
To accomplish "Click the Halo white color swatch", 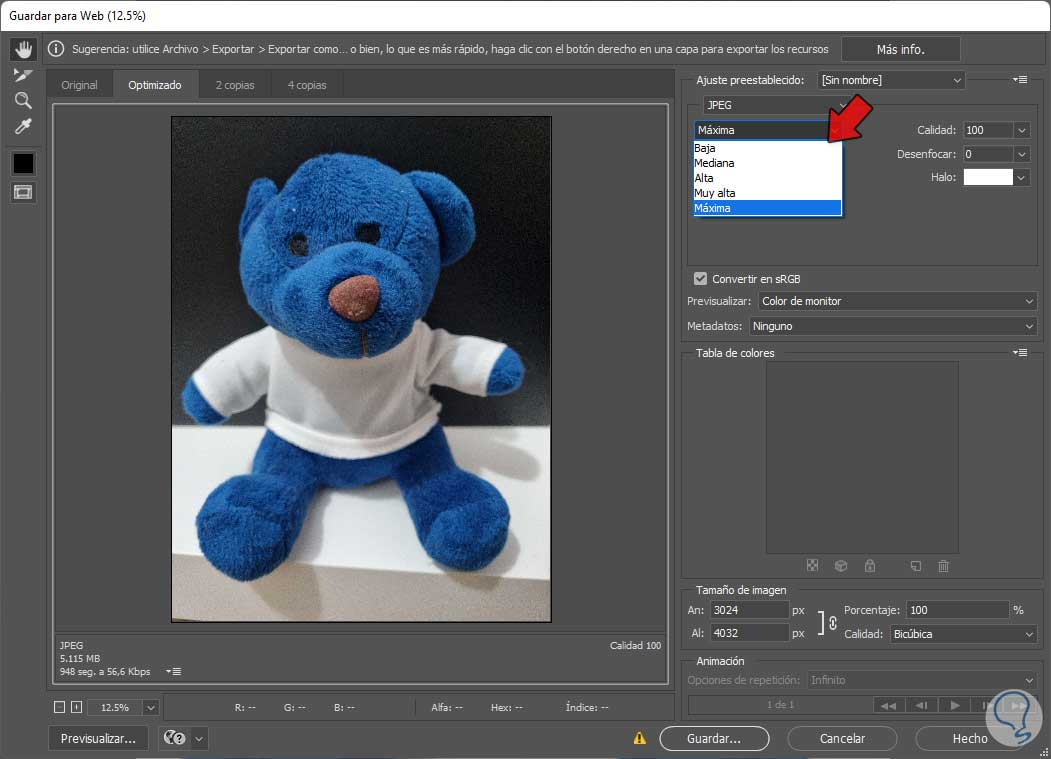I will (988, 177).
